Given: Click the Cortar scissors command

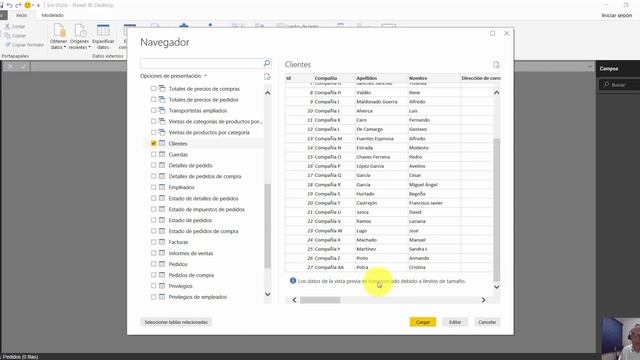Looking at the screenshot, I should click(x=16, y=26).
